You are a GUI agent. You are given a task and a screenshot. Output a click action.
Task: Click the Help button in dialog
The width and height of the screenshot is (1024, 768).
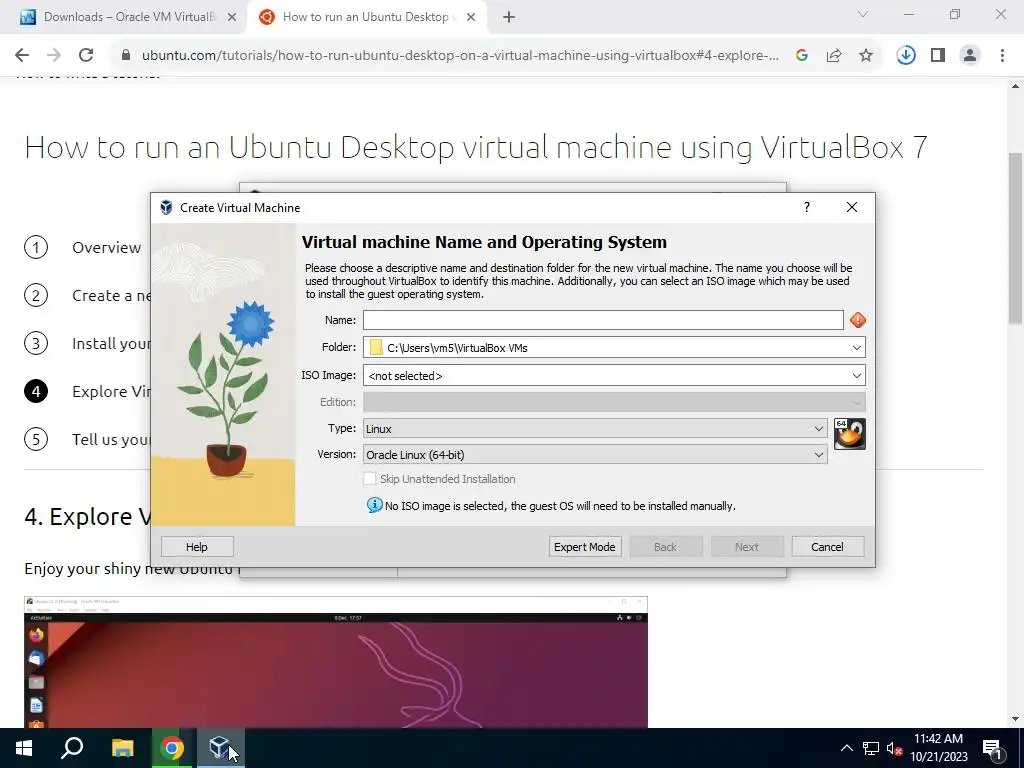(x=197, y=547)
